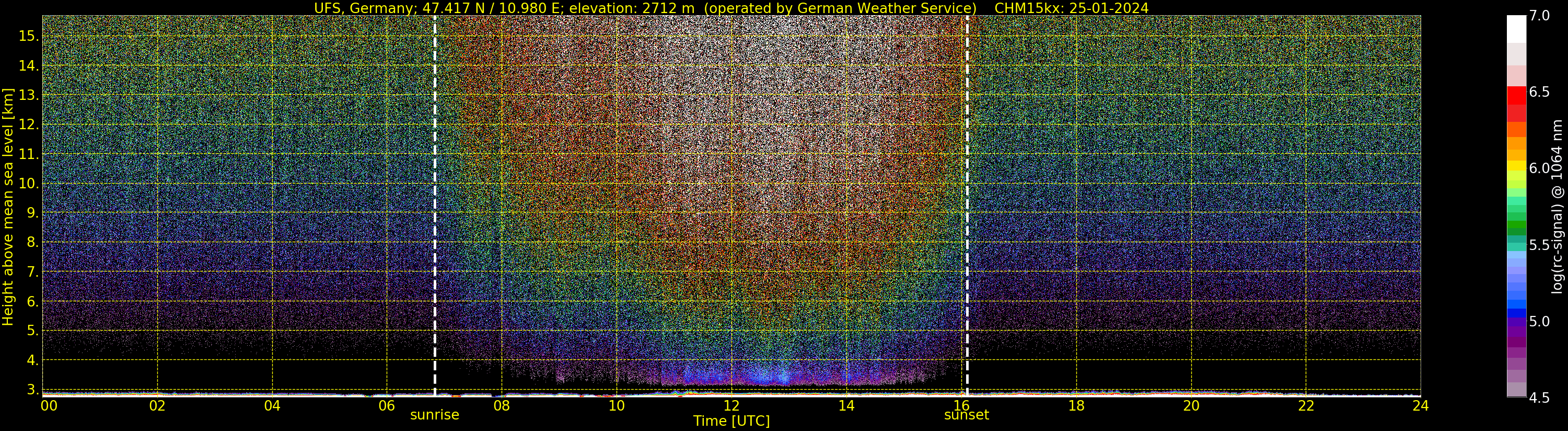The width and height of the screenshot is (1568, 431).
Task: Click the colorbar tick label '5.5'
Action: (x=1539, y=245)
